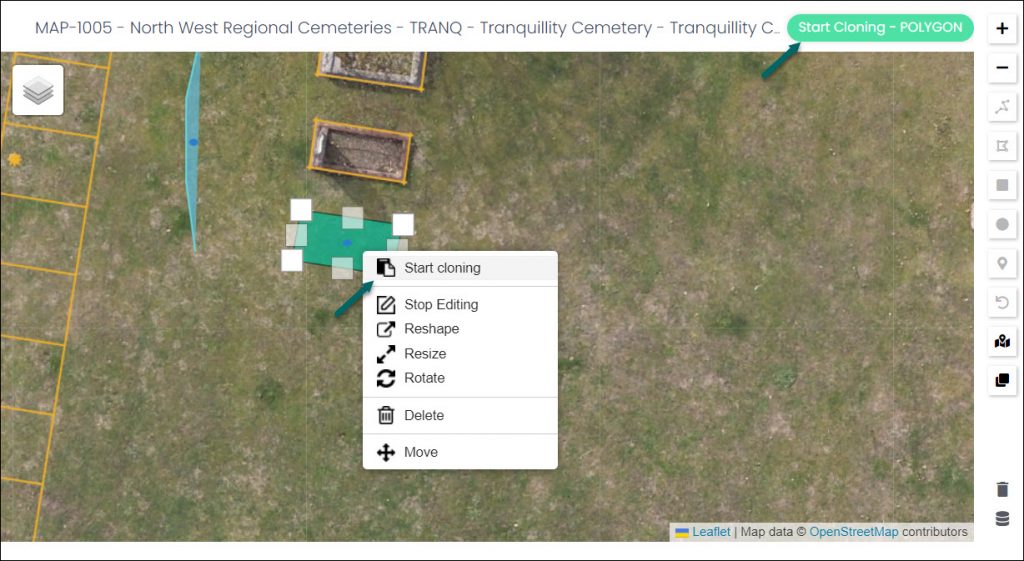
Task: Open the OpenStreetMap link
Action: pyautogui.click(x=854, y=532)
